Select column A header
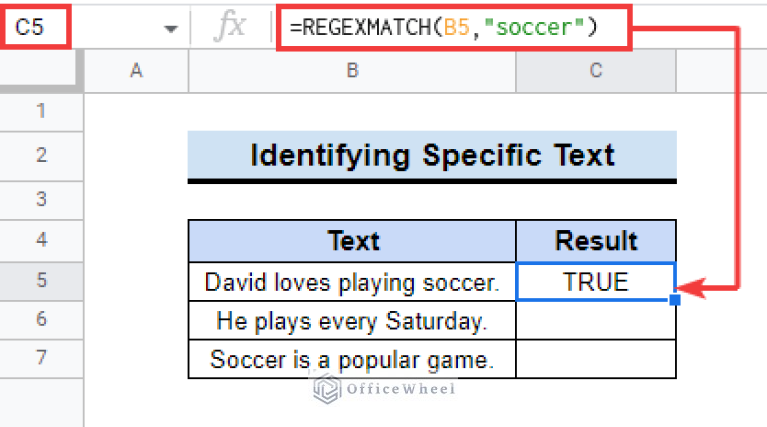Image resolution: width=767 pixels, height=427 pixels. 136,70
